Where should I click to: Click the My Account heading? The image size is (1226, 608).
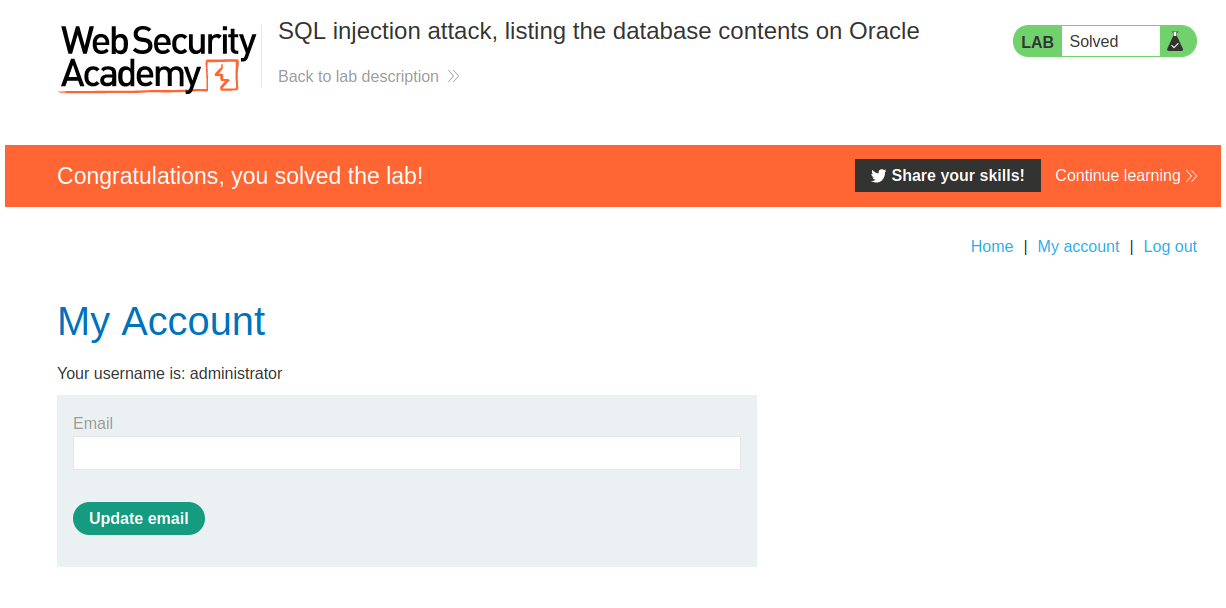(161, 322)
